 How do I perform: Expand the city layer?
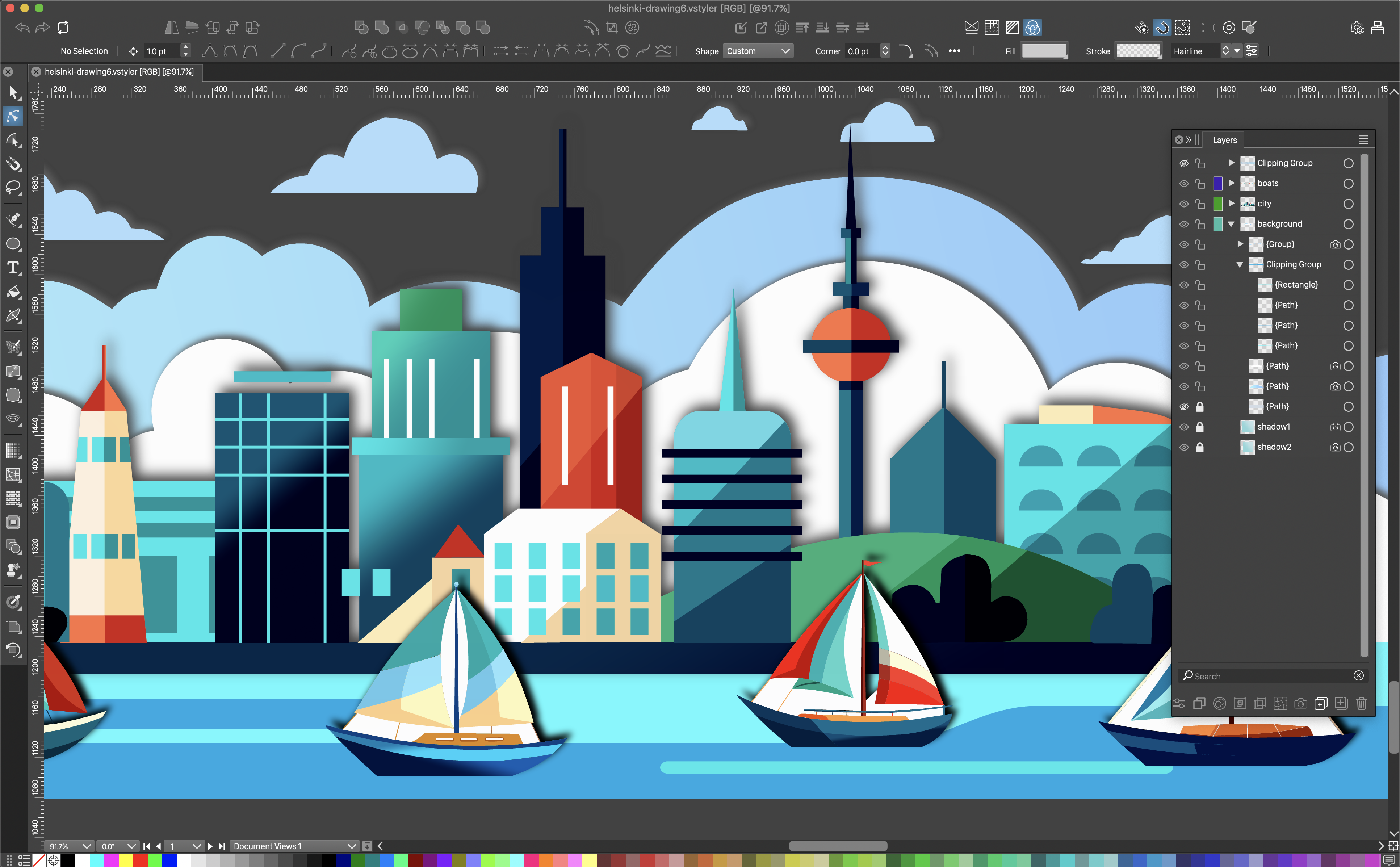coord(1232,203)
